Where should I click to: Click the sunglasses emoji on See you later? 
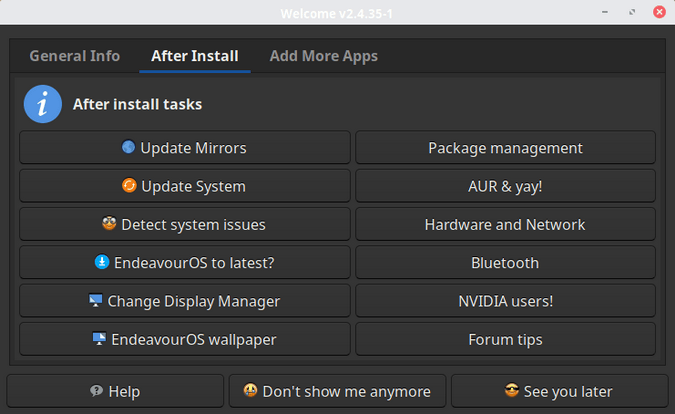point(512,391)
